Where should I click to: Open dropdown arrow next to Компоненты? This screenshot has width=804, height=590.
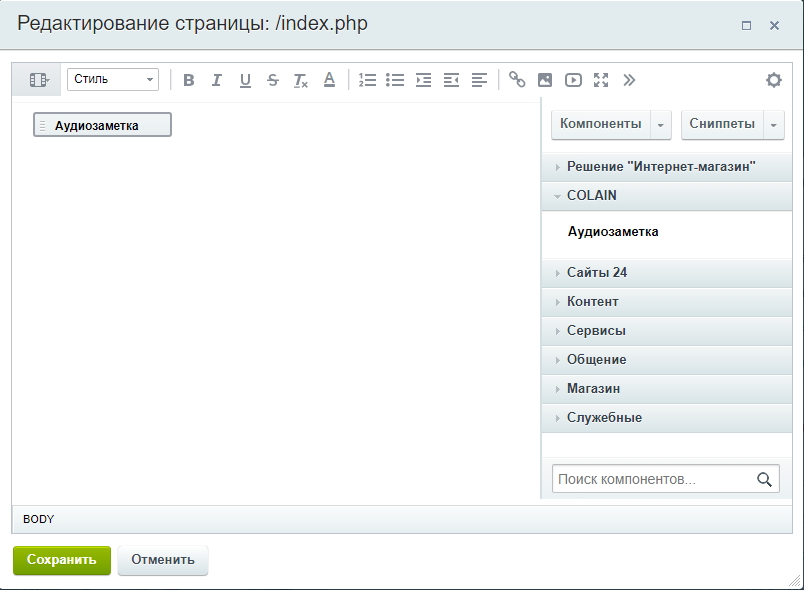[x=661, y=124]
